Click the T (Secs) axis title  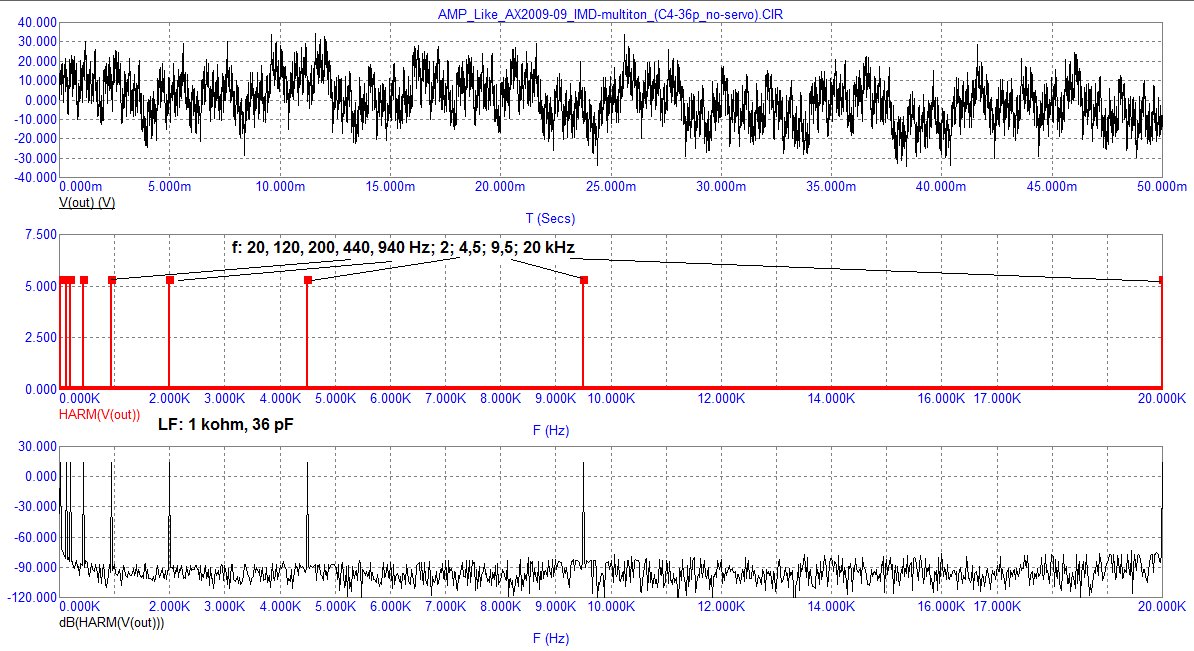[x=551, y=219]
